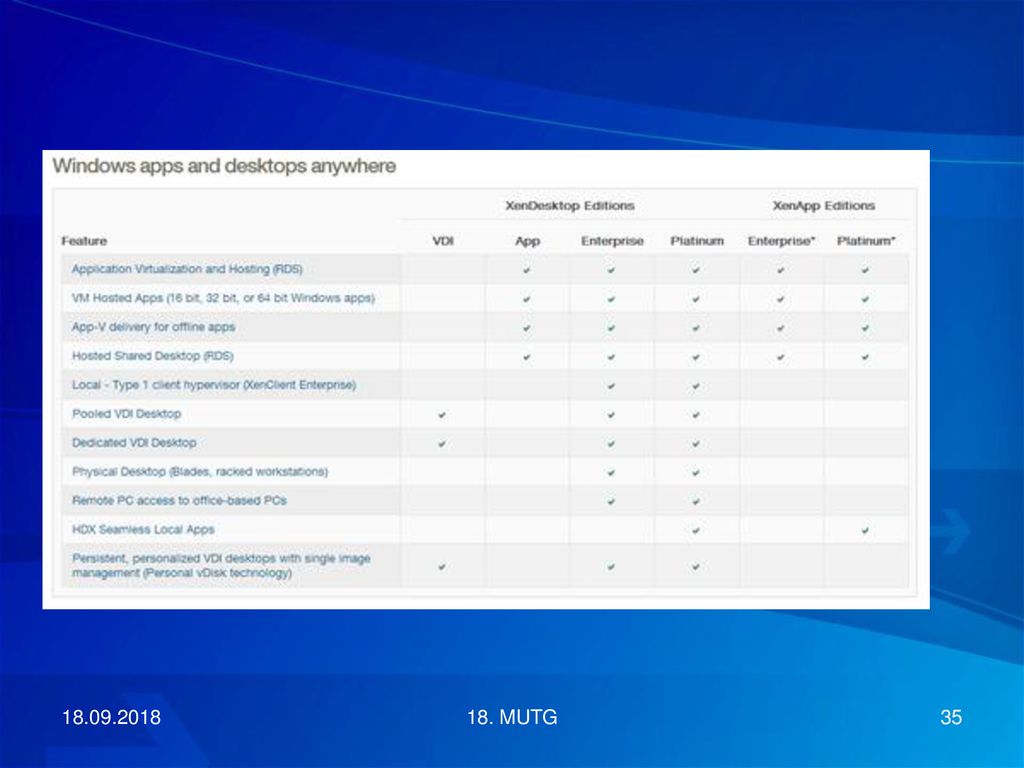The height and width of the screenshot is (768, 1024).
Task: Click the XenApp "Enterprise*" column header
Action: click(781, 241)
